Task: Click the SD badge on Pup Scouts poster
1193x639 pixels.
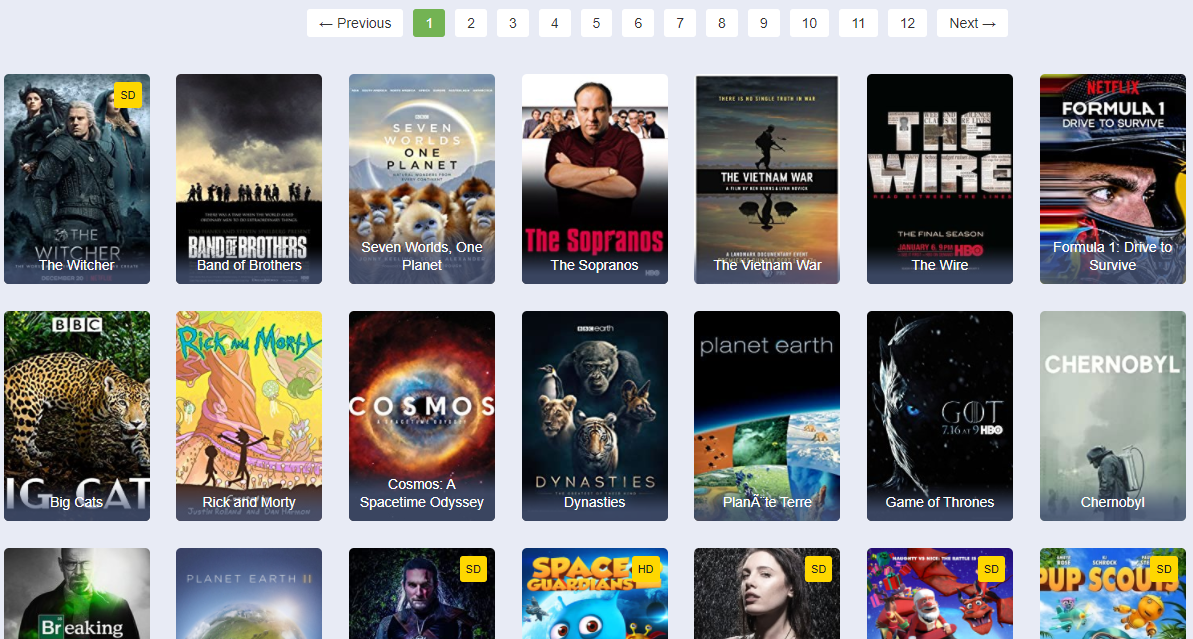Action: (1164, 569)
